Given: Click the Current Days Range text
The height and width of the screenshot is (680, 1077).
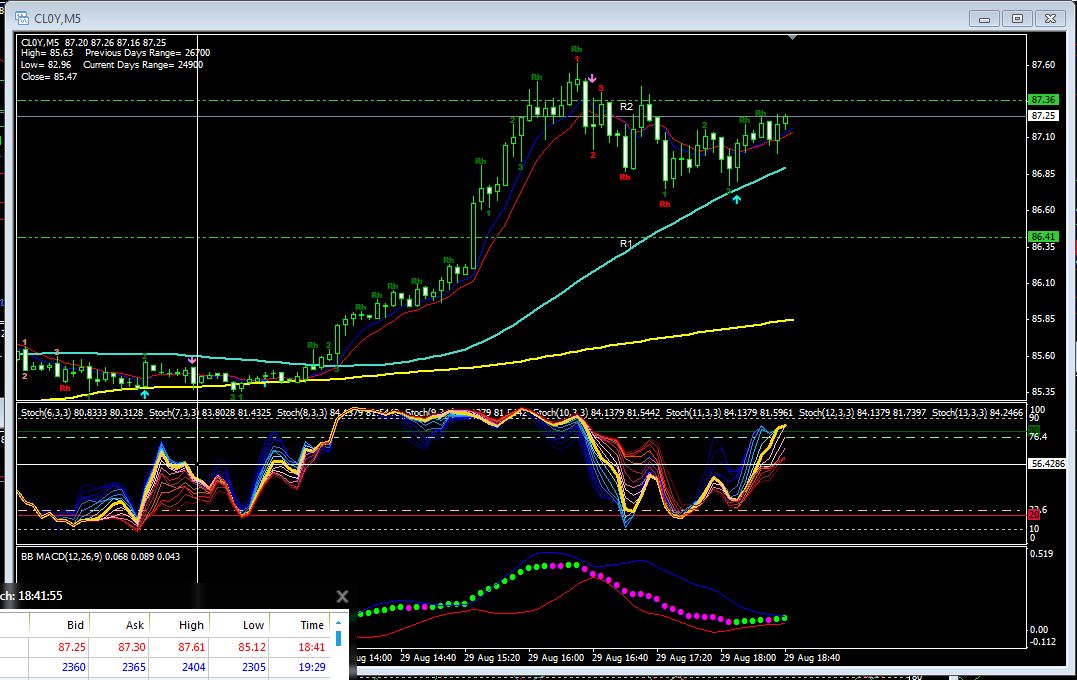Looking at the screenshot, I should point(143,65).
